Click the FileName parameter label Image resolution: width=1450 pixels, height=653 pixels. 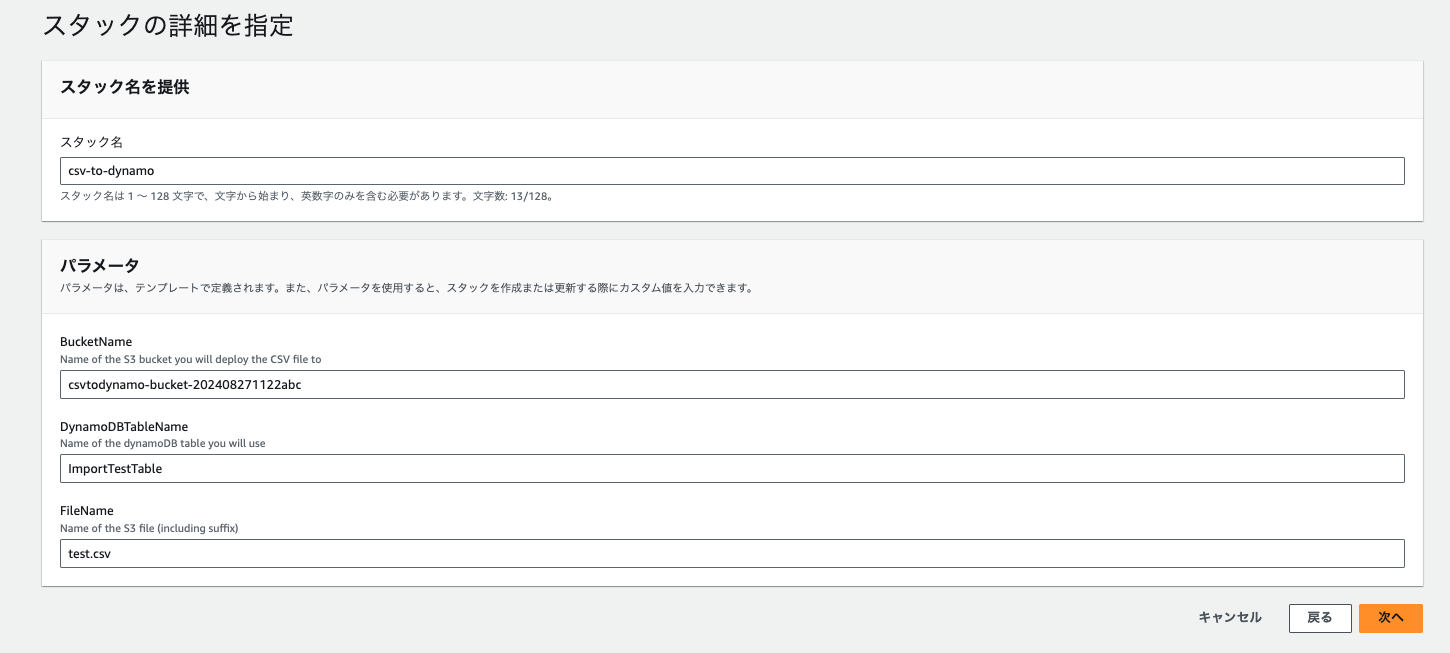tap(87, 511)
